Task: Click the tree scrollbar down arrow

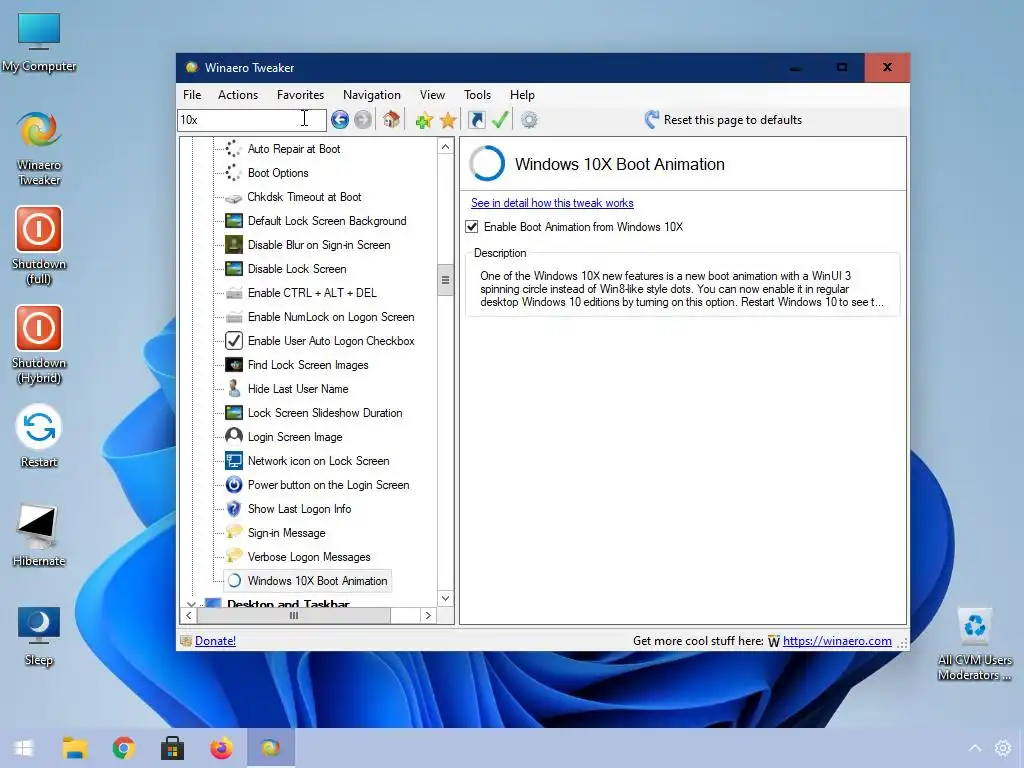Action: 445,598
